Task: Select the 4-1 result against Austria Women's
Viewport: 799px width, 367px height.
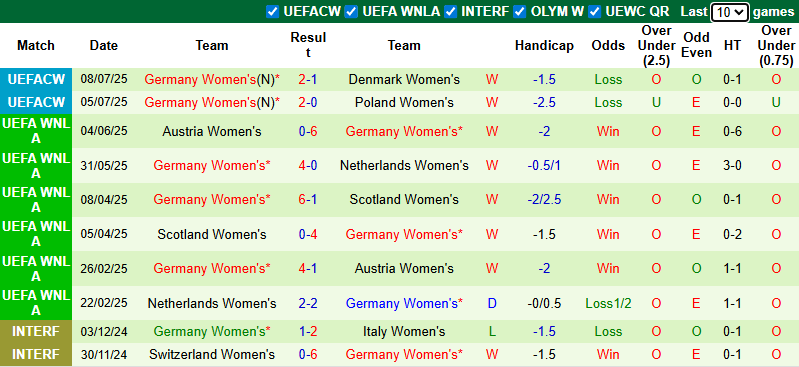Action: pos(308,268)
